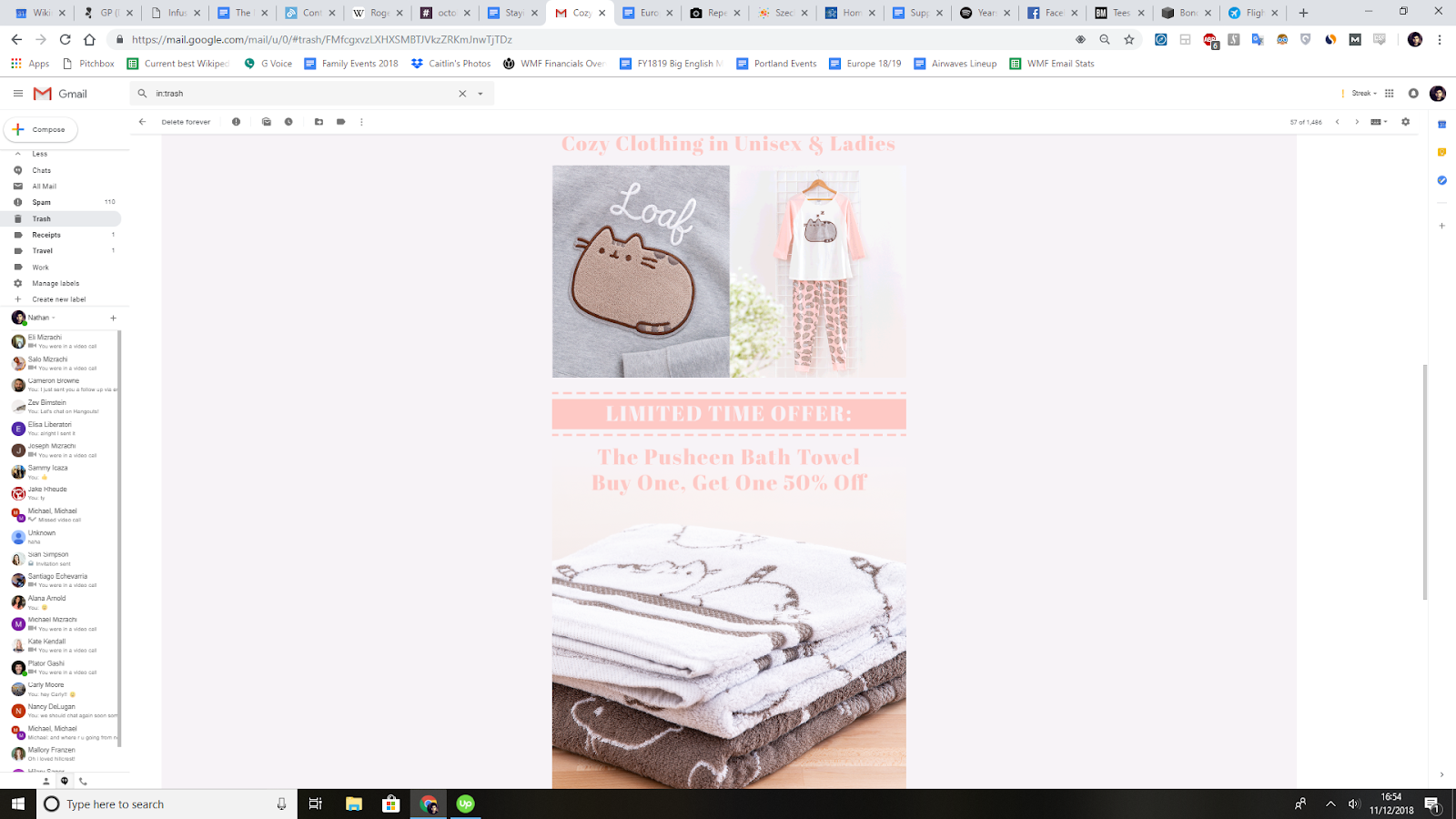Switch to Hangouts contacts tab
Screen dimensions: 1456x819
(x=45, y=781)
